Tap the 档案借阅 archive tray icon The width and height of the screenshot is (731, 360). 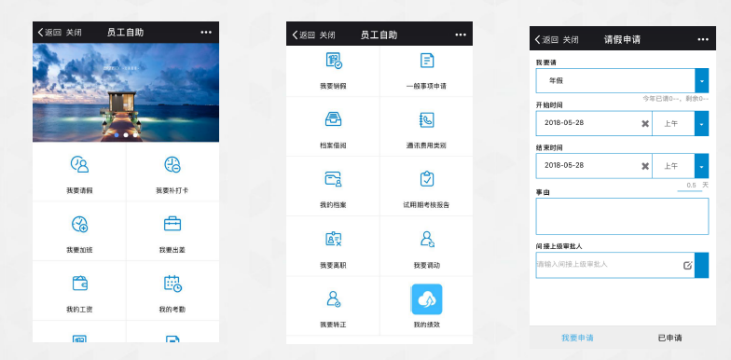tap(333, 119)
